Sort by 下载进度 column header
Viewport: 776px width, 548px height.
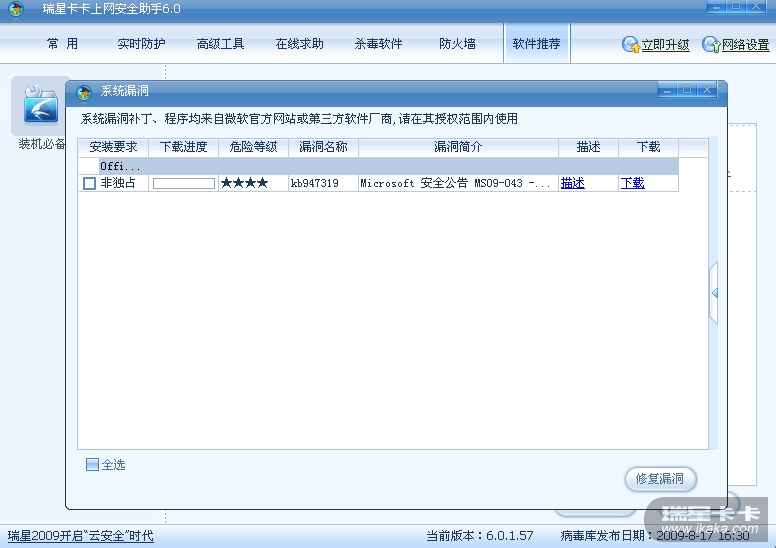(184, 147)
